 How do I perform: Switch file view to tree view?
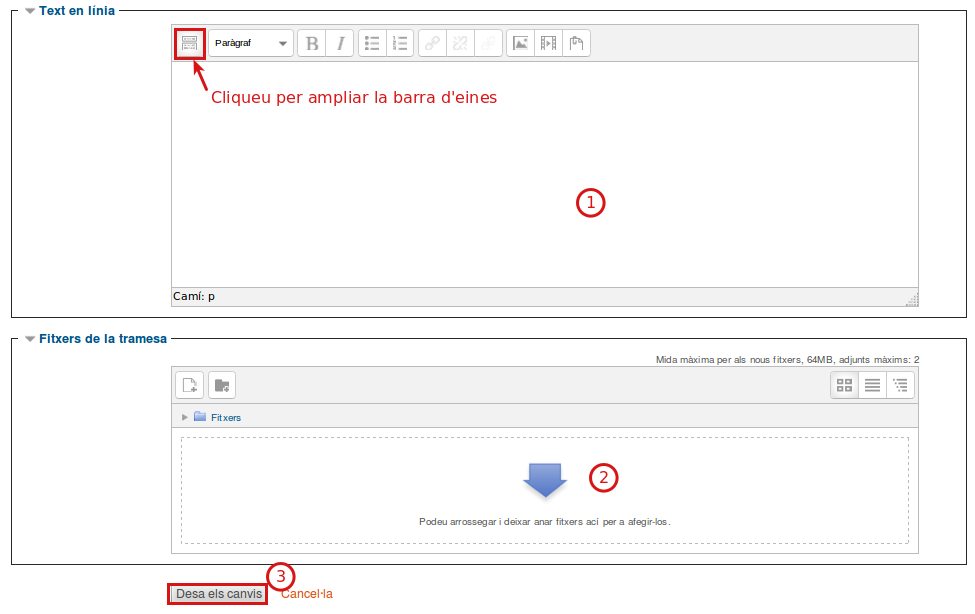pos(900,385)
